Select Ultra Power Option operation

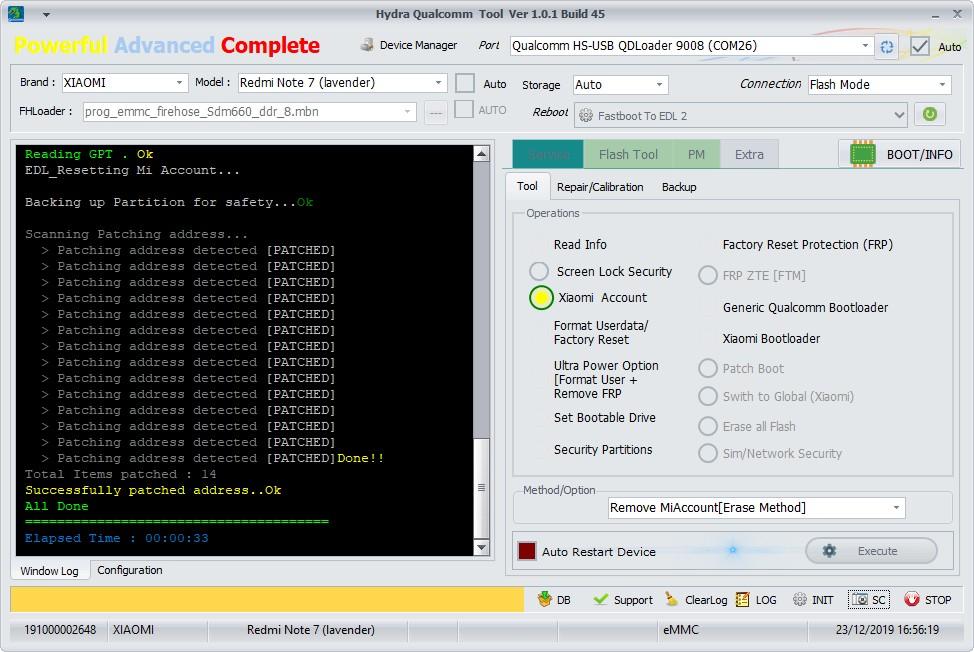[606, 379]
